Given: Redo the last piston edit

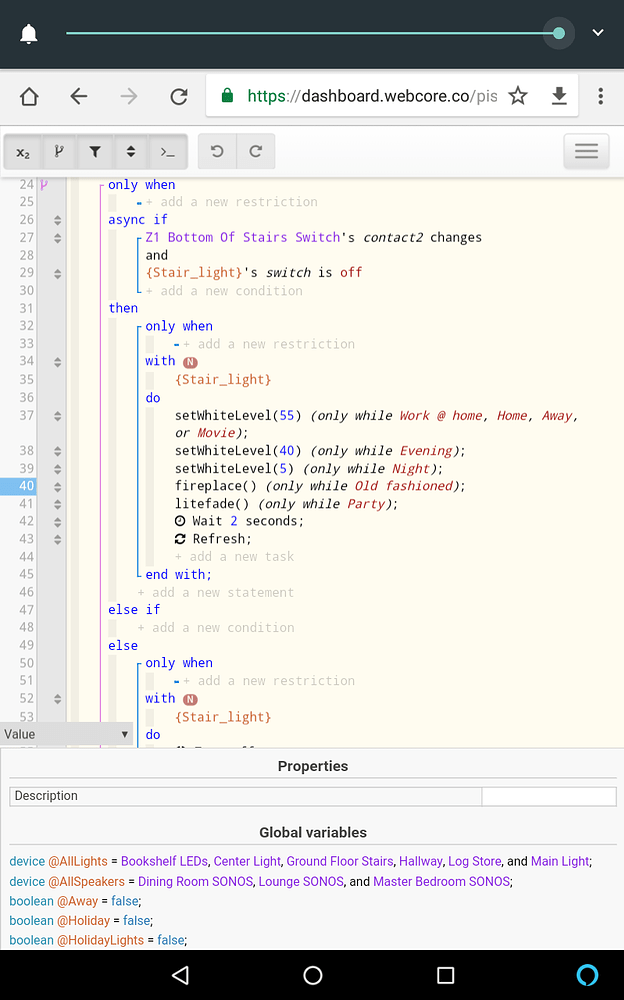Looking at the screenshot, I should [256, 152].
